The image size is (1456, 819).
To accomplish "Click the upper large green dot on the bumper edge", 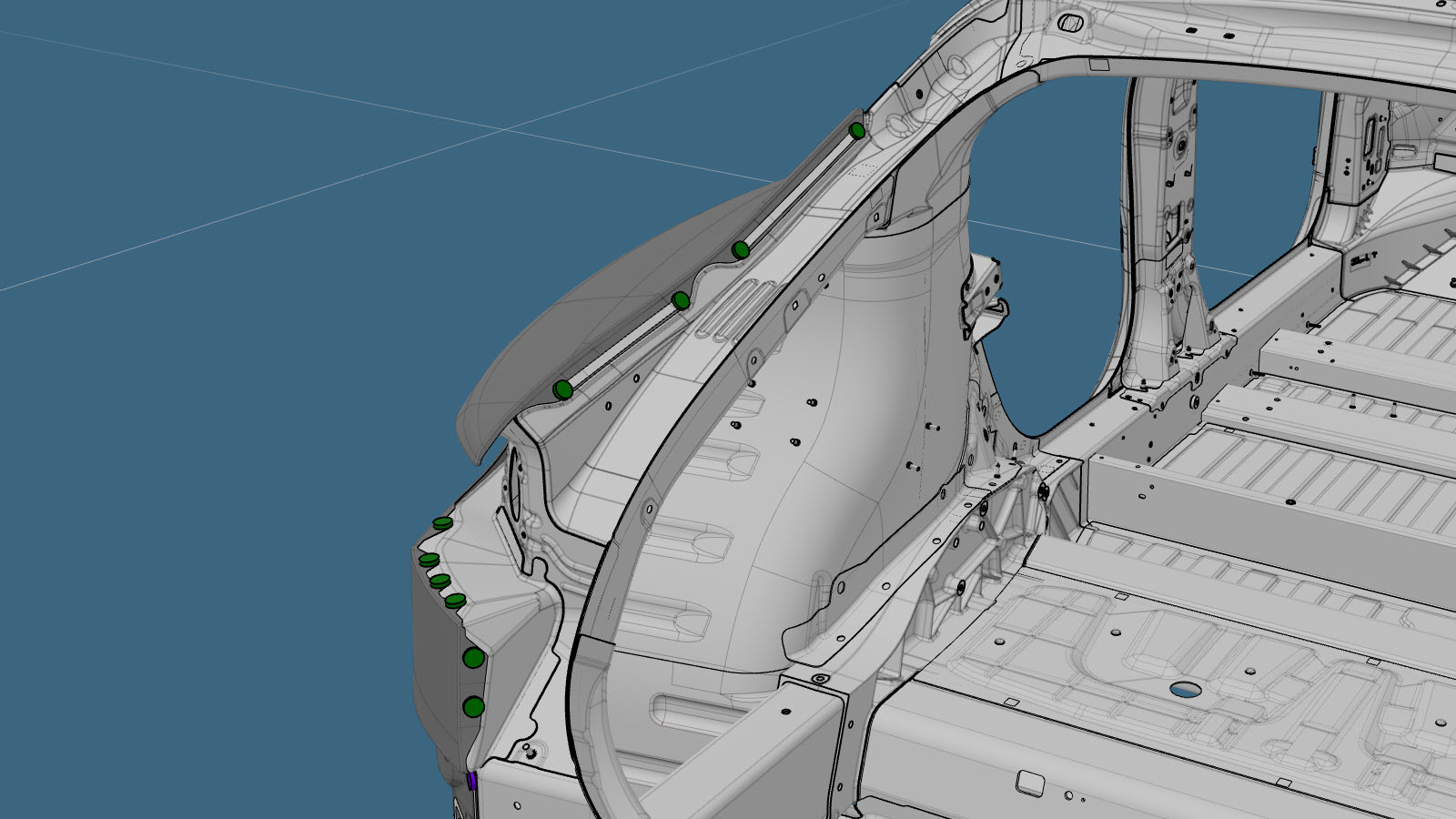I will (473, 658).
